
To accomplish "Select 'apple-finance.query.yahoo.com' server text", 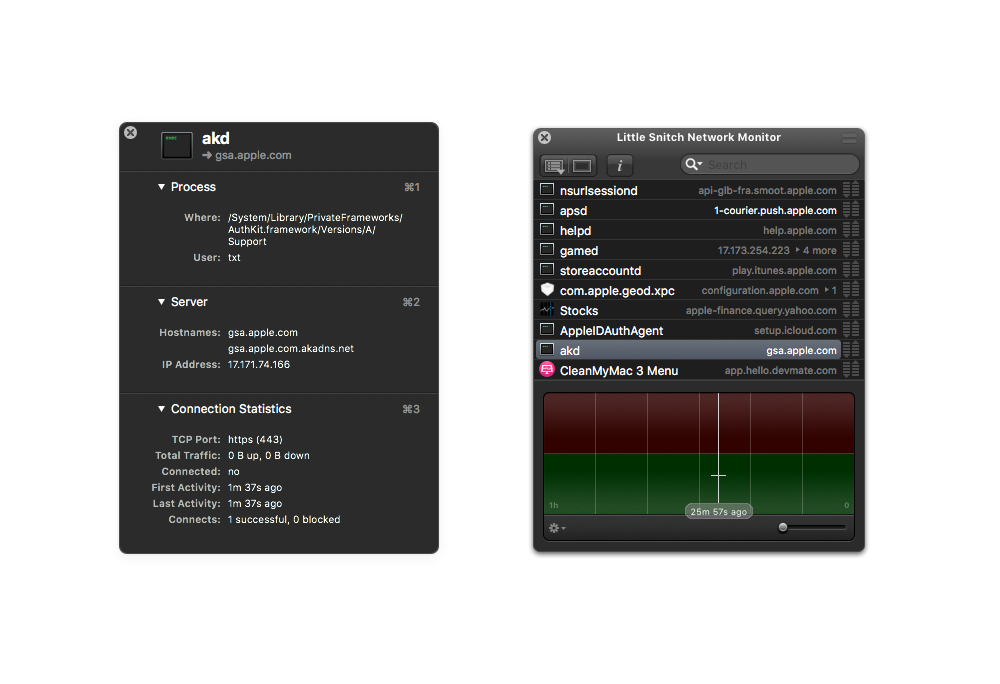I will 761,310.
